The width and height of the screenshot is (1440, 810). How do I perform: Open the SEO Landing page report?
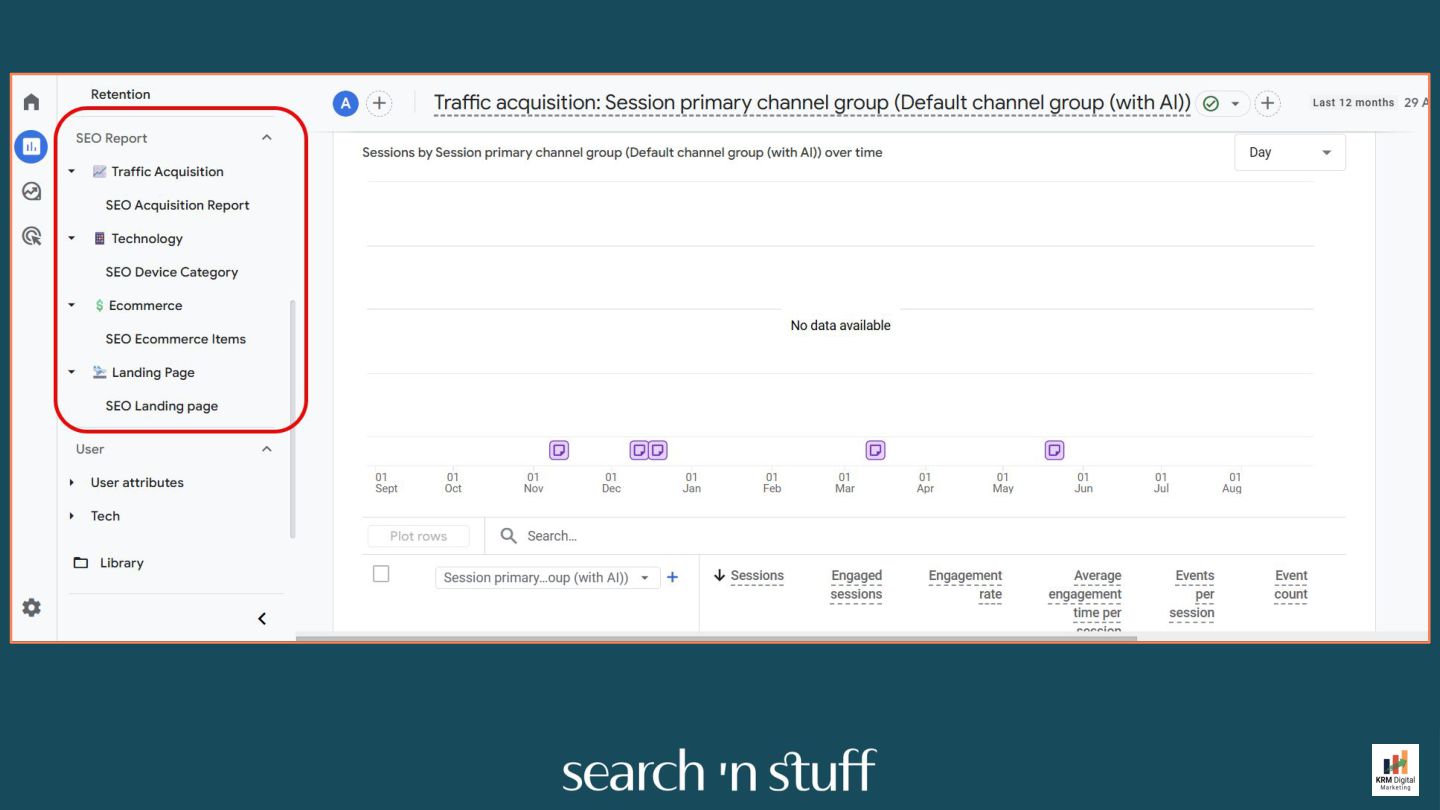[162, 406]
